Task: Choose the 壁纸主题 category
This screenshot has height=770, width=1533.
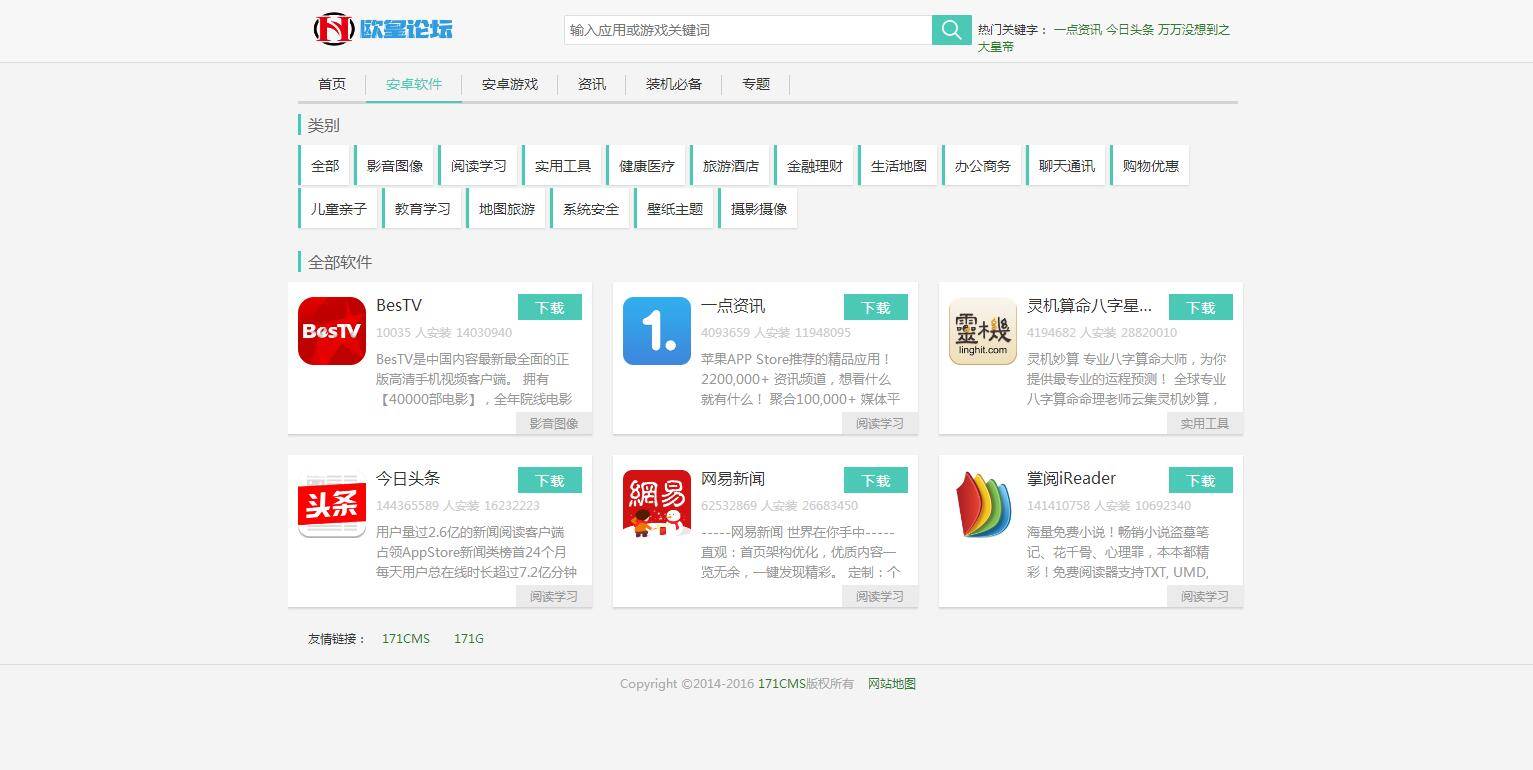Action: click(675, 209)
